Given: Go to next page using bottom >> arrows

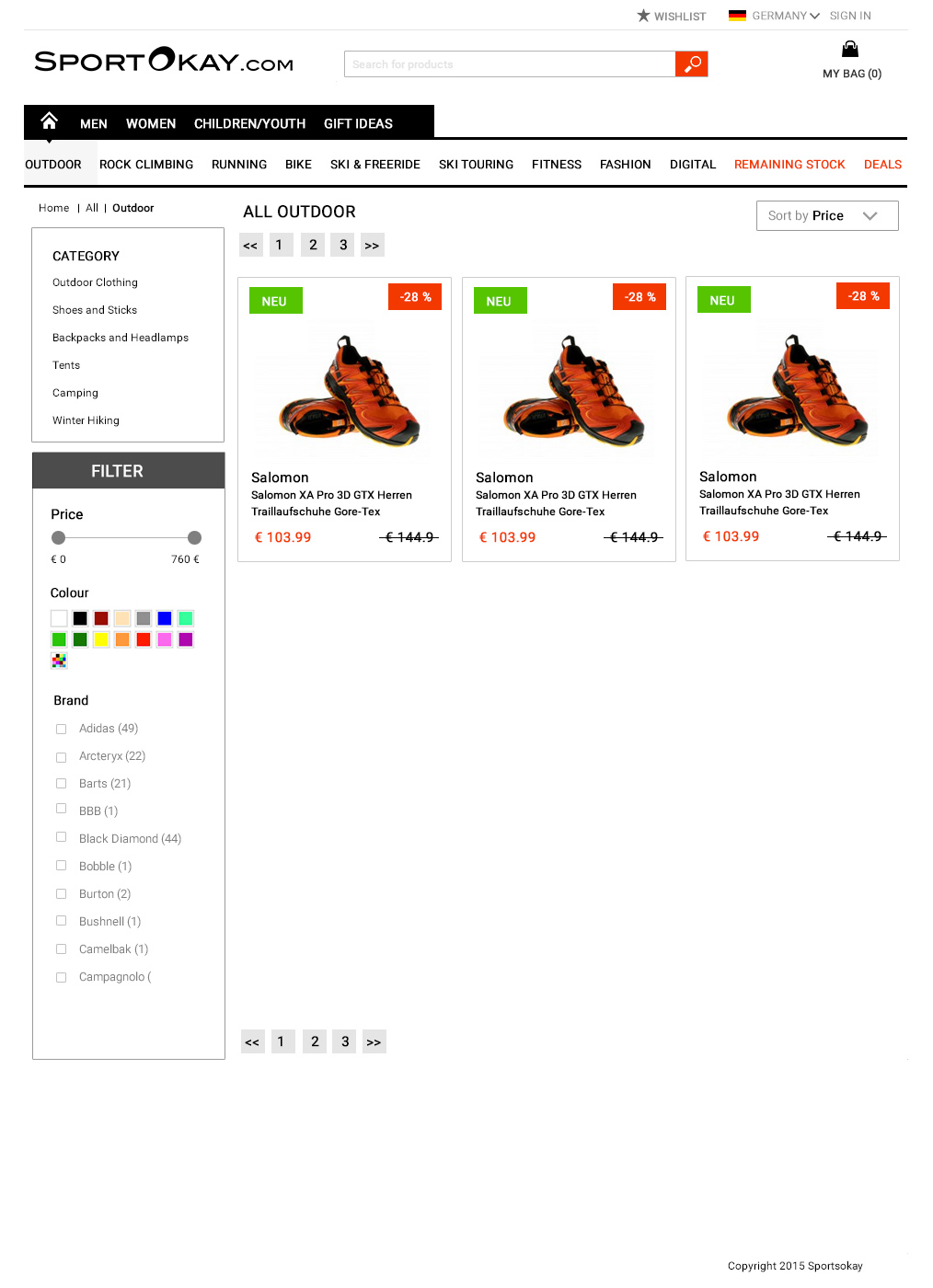Looking at the screenshot, I should [374, 1041].
